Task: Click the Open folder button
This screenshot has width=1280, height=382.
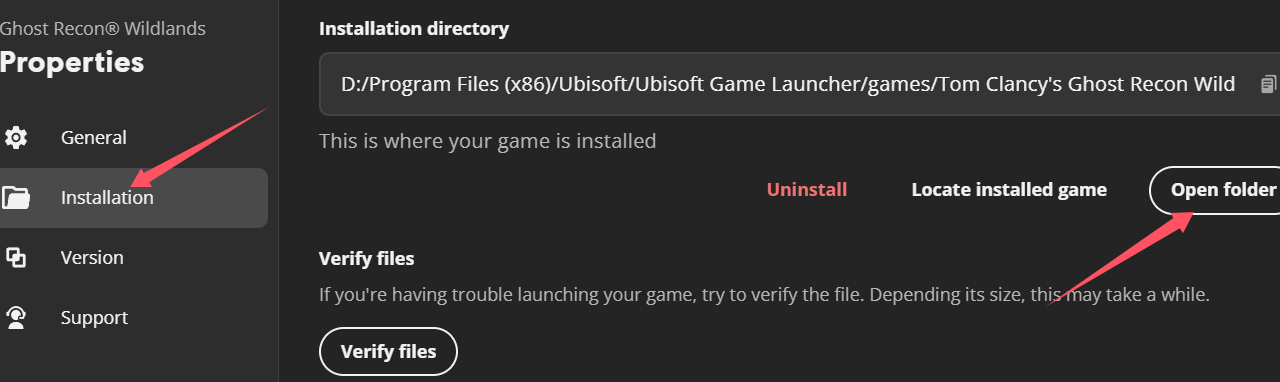Action: (x=1215, y=190)
